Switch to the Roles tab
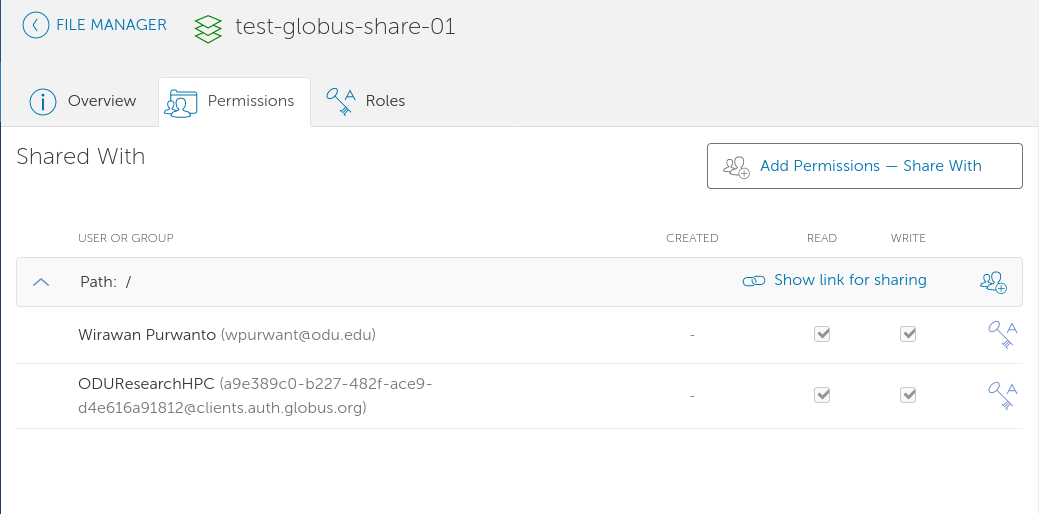The image size is (1039, 514). click(385, 101)
